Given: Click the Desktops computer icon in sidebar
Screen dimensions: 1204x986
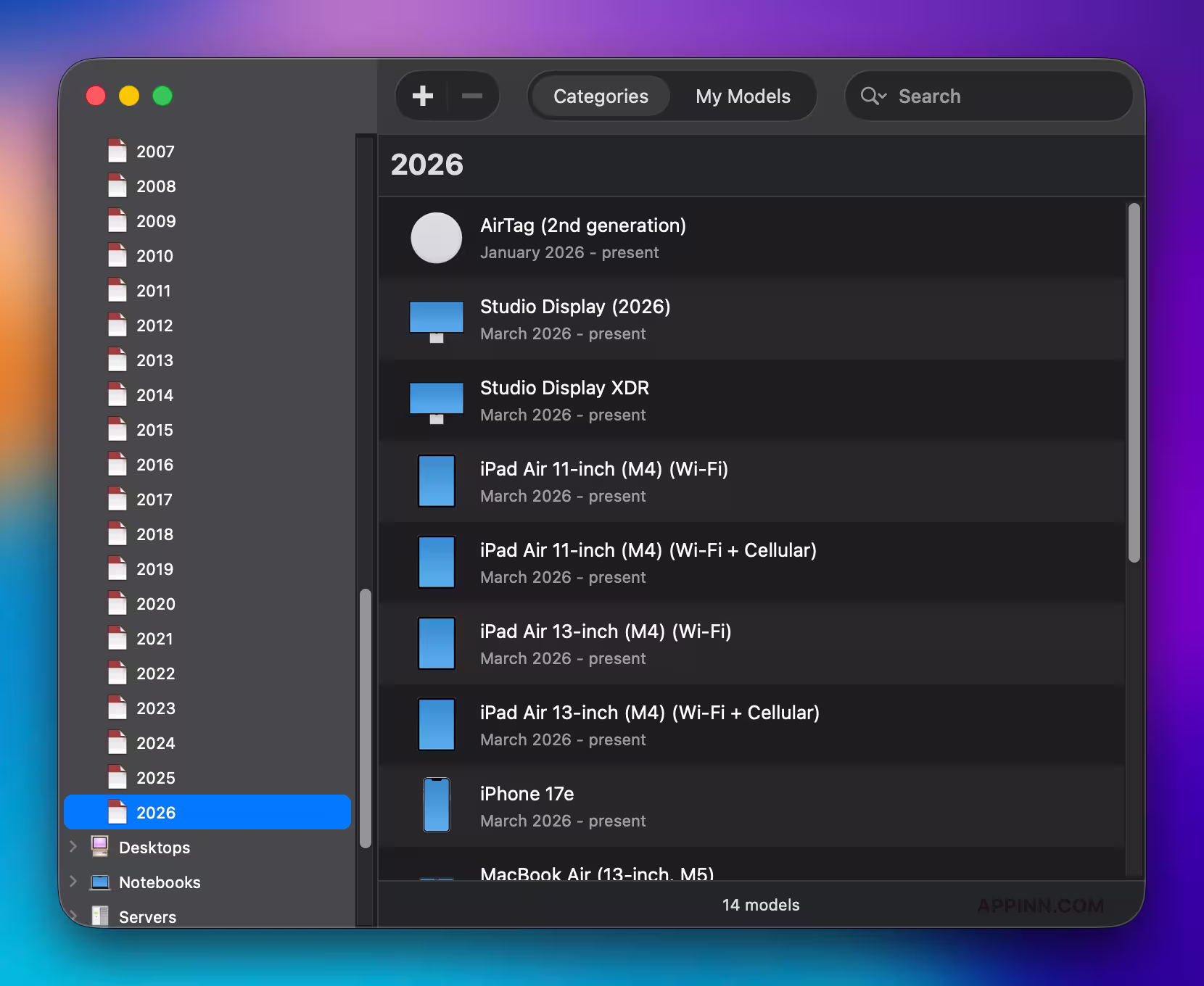Looking at the screenshot, I should pos(100,847).
